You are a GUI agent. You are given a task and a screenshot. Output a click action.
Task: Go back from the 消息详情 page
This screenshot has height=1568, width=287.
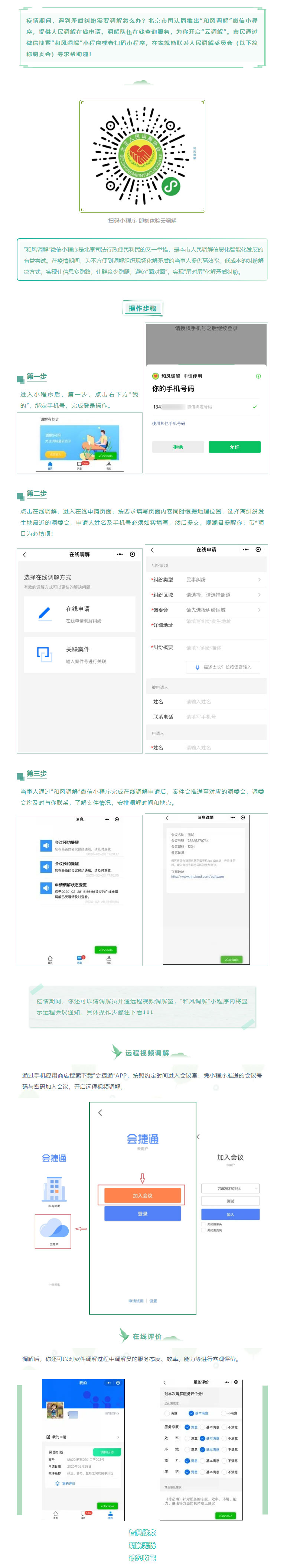[x=167, y=817]
